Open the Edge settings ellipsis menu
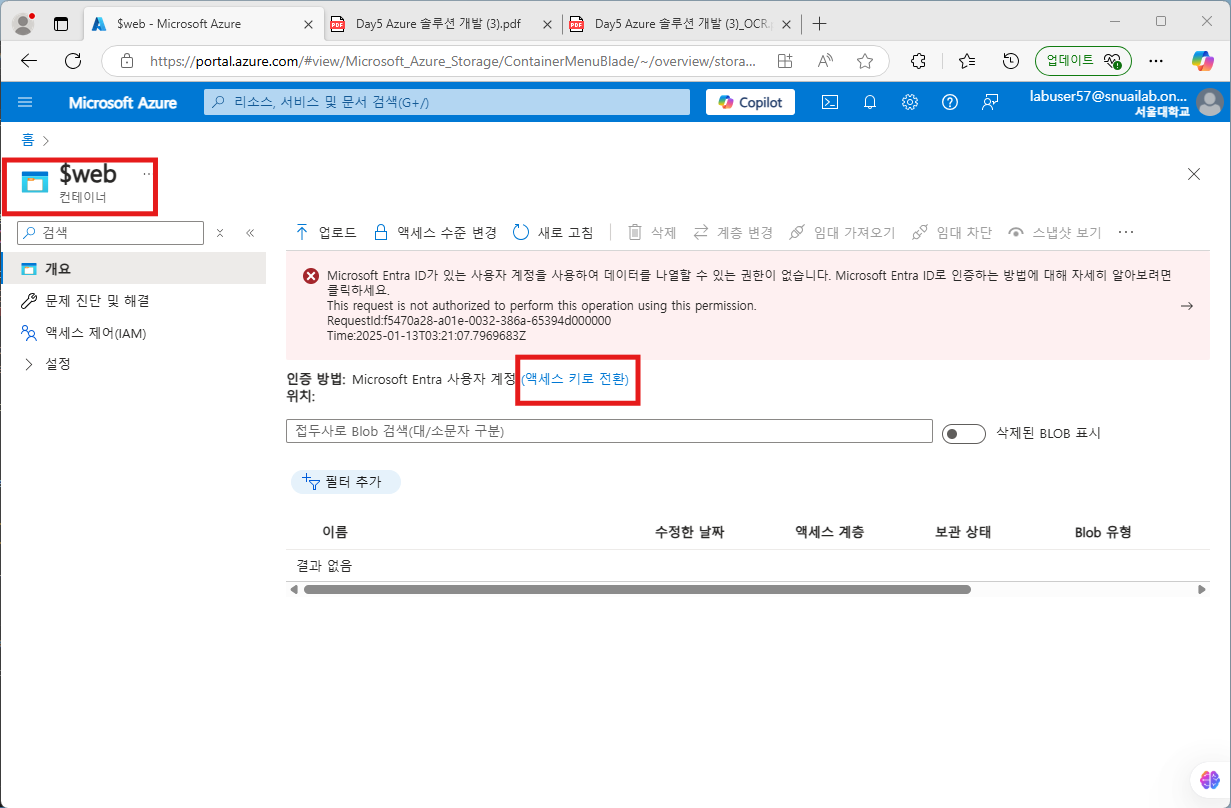Viewport: 1231px width, 808px height. pyautogui.click(x=1156, y=61)
